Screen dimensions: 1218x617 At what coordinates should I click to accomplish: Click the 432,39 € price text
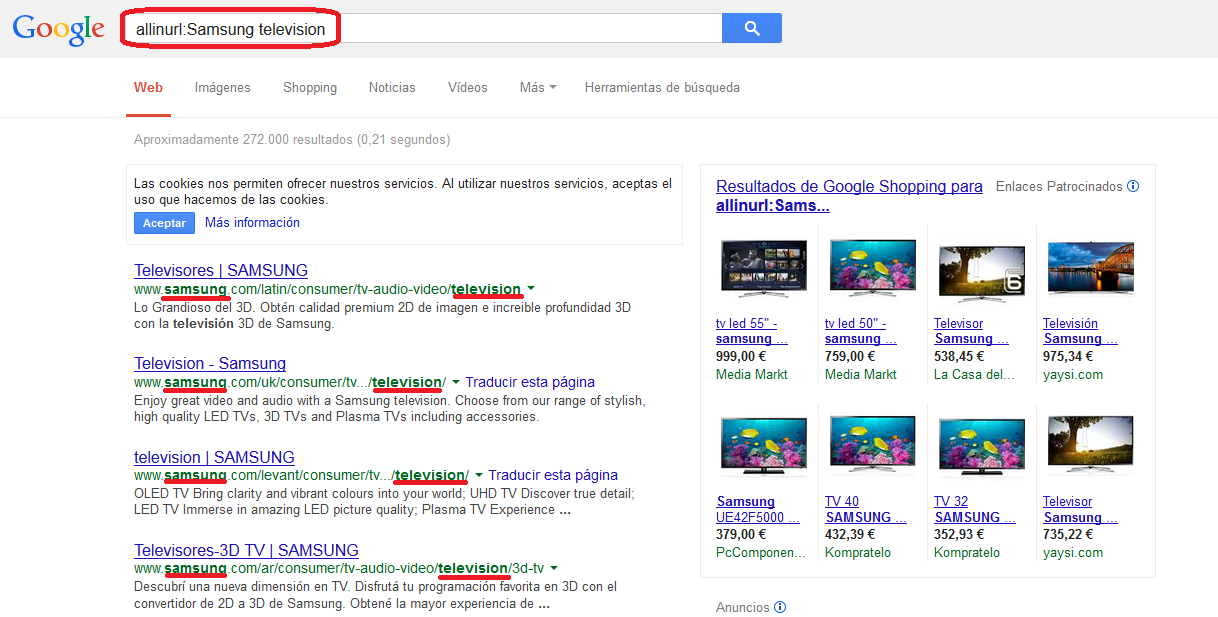point(850,534)
